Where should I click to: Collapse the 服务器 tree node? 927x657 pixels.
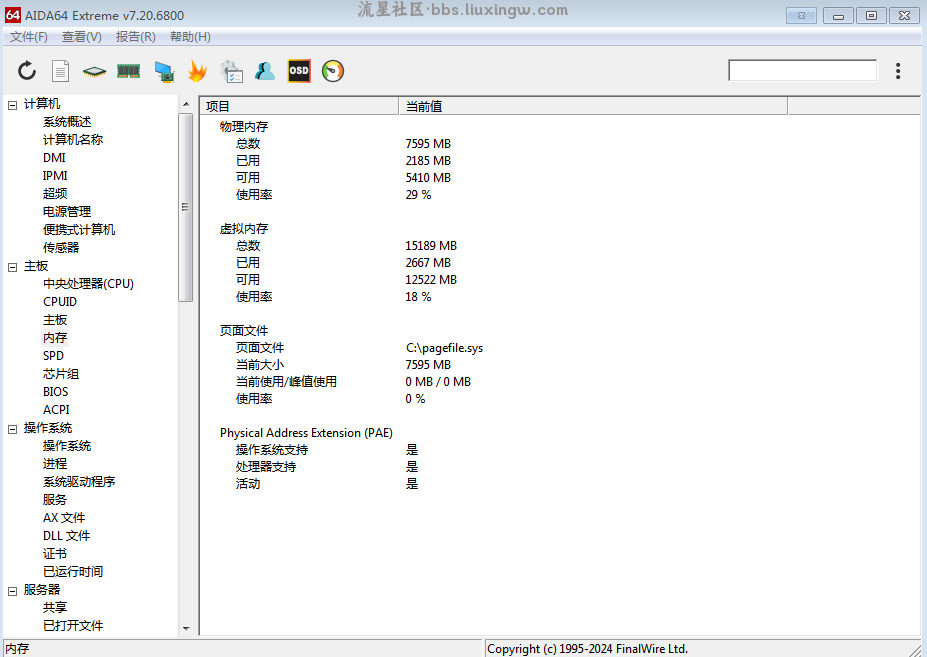coord(12,591)
